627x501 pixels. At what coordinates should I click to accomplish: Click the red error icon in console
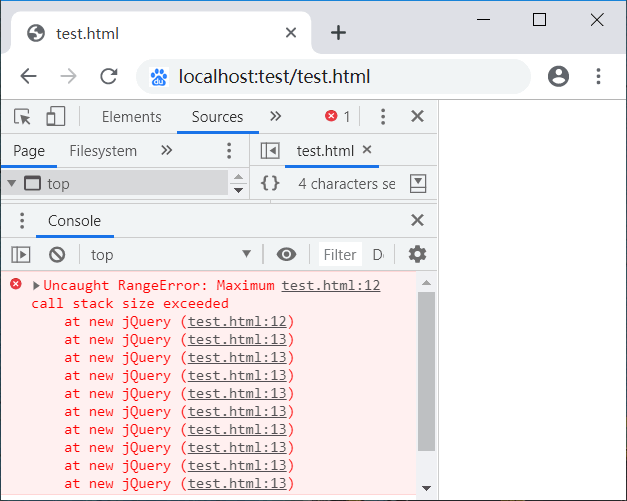(16, 284)
